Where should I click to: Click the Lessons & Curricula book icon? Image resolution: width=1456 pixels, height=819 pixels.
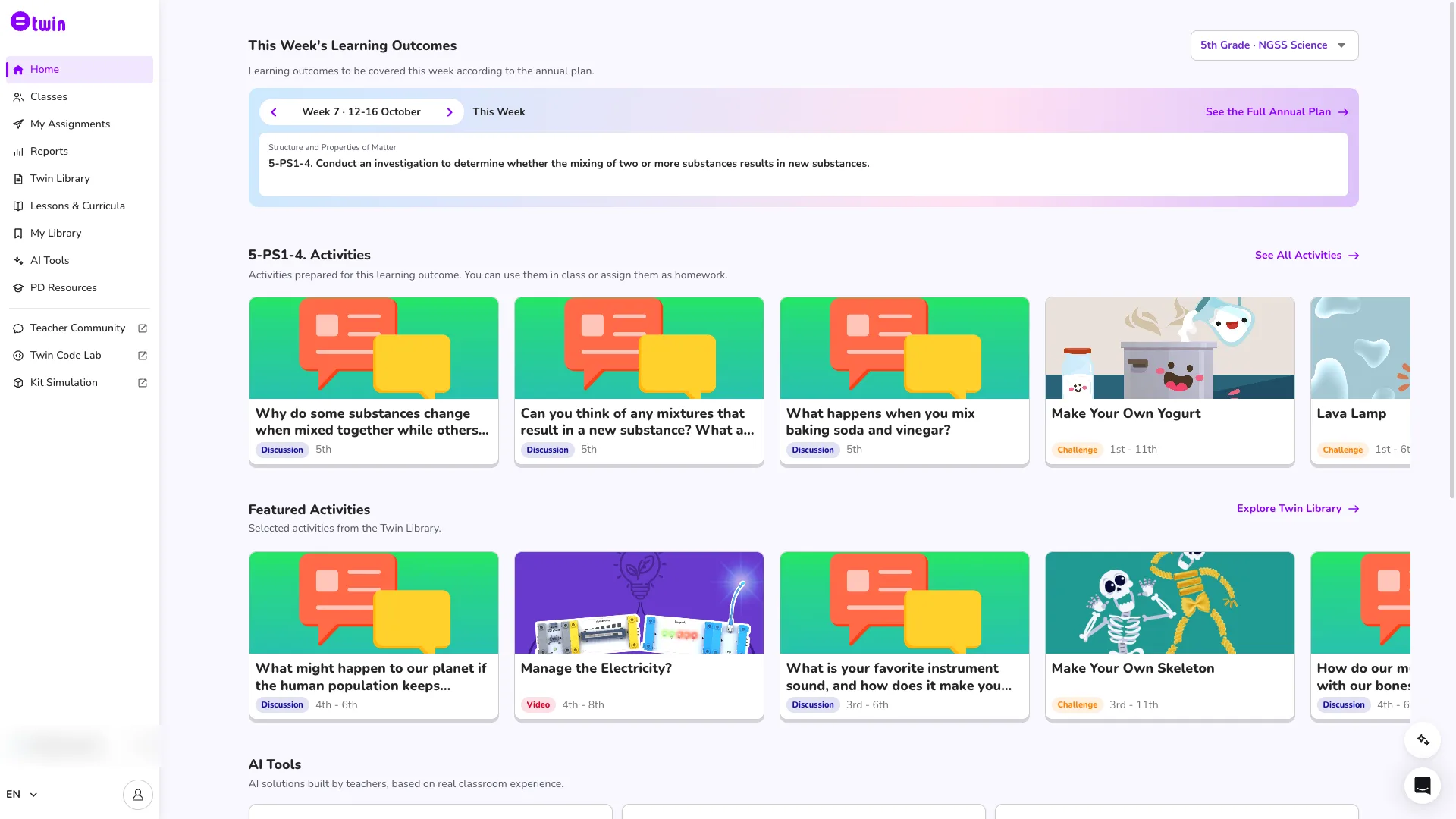click(18, 206)
